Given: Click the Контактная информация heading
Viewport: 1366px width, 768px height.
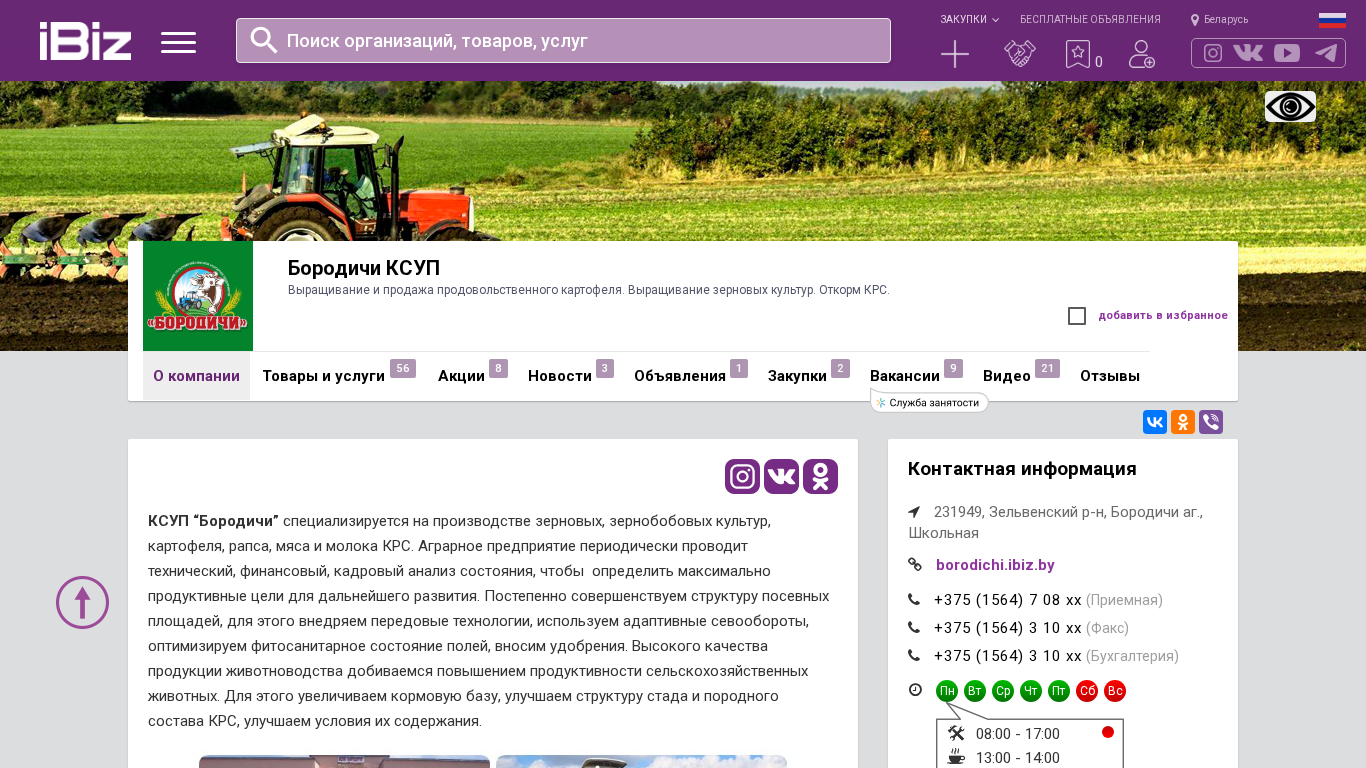Looking at the screenshot, I should tap(1022, 469).
